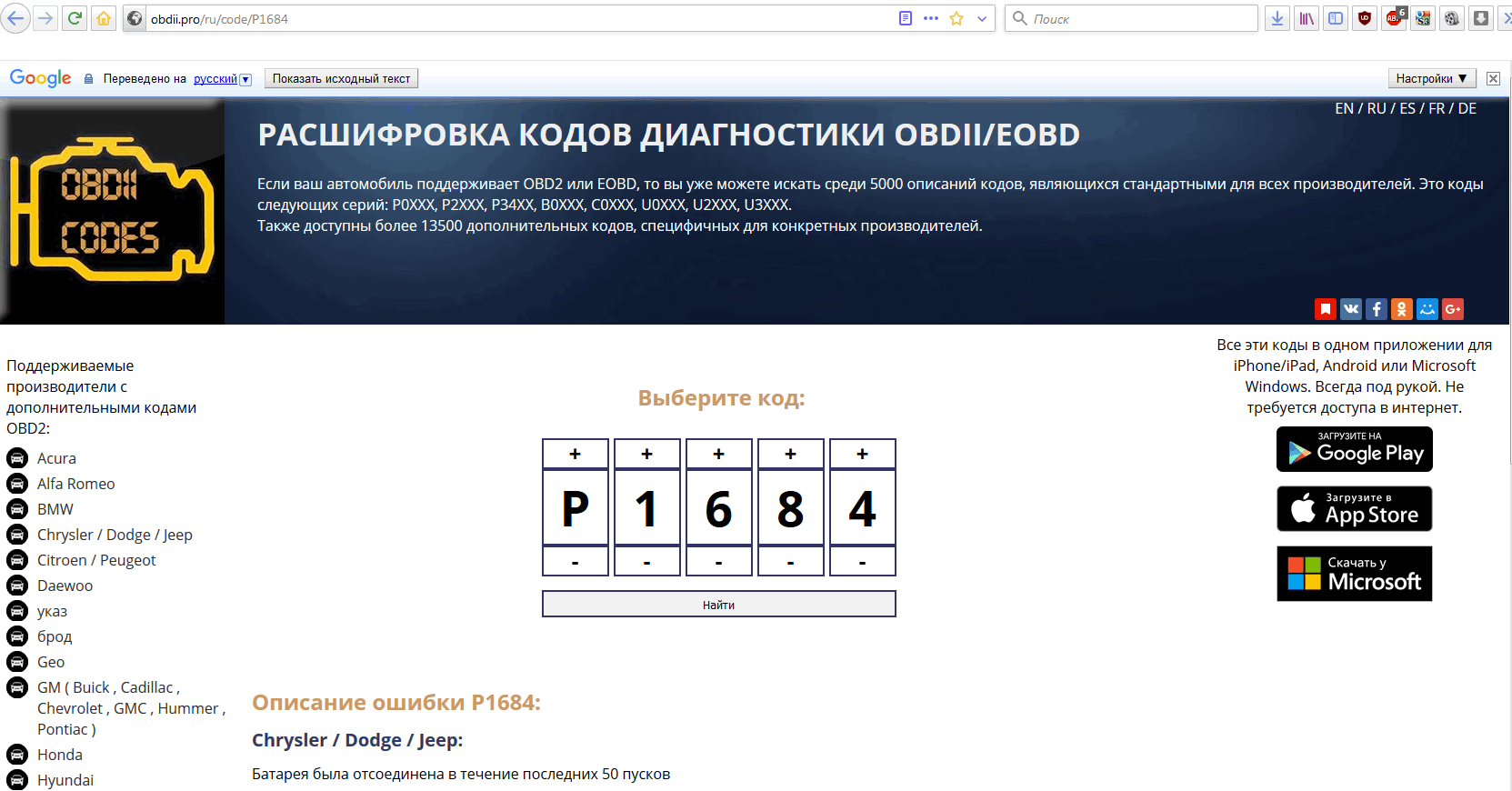
Task: Open the film reel video extension
Action: tap(1452, 18)
